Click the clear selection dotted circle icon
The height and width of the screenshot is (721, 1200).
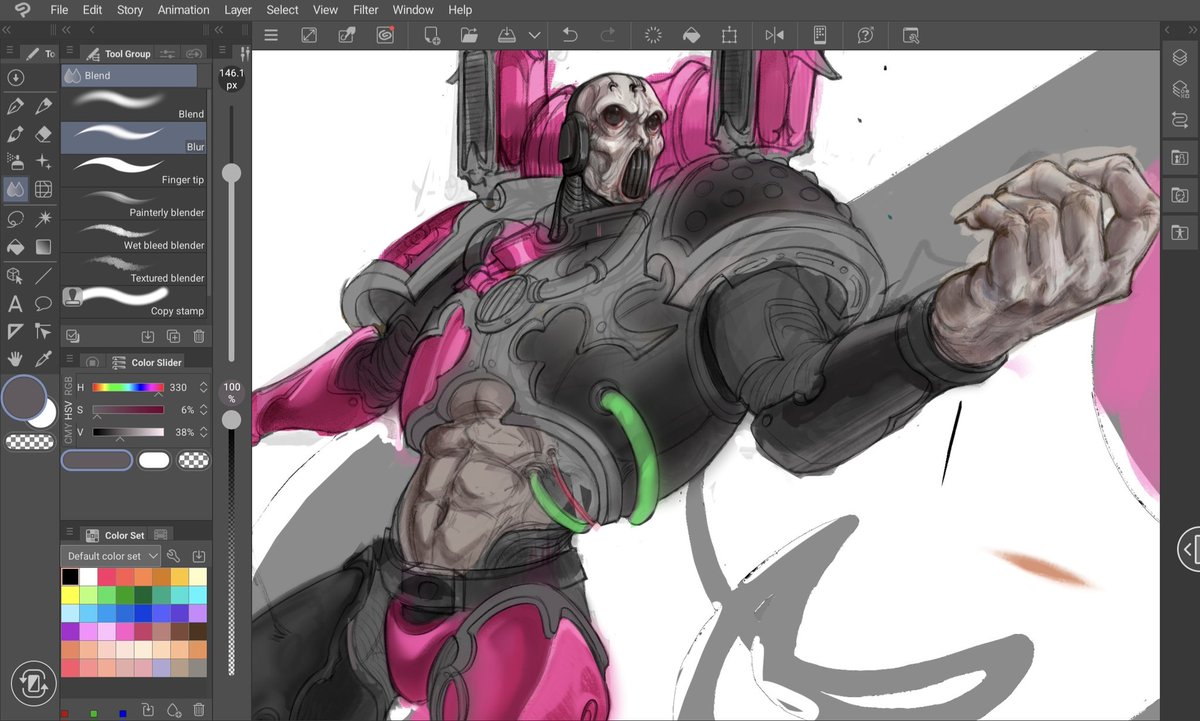point(653,35)
